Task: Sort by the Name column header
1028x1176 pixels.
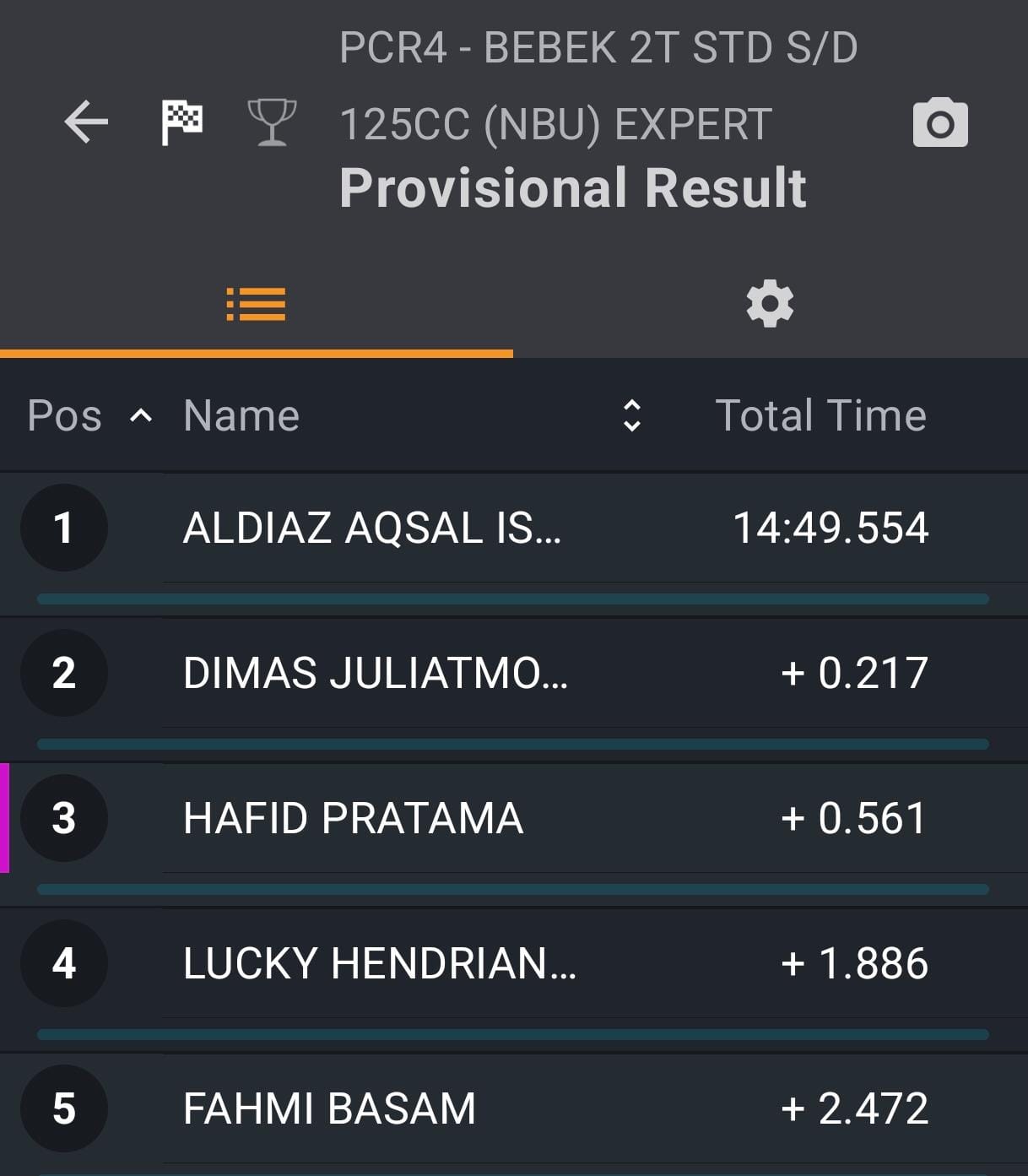Action: (241, 415)
